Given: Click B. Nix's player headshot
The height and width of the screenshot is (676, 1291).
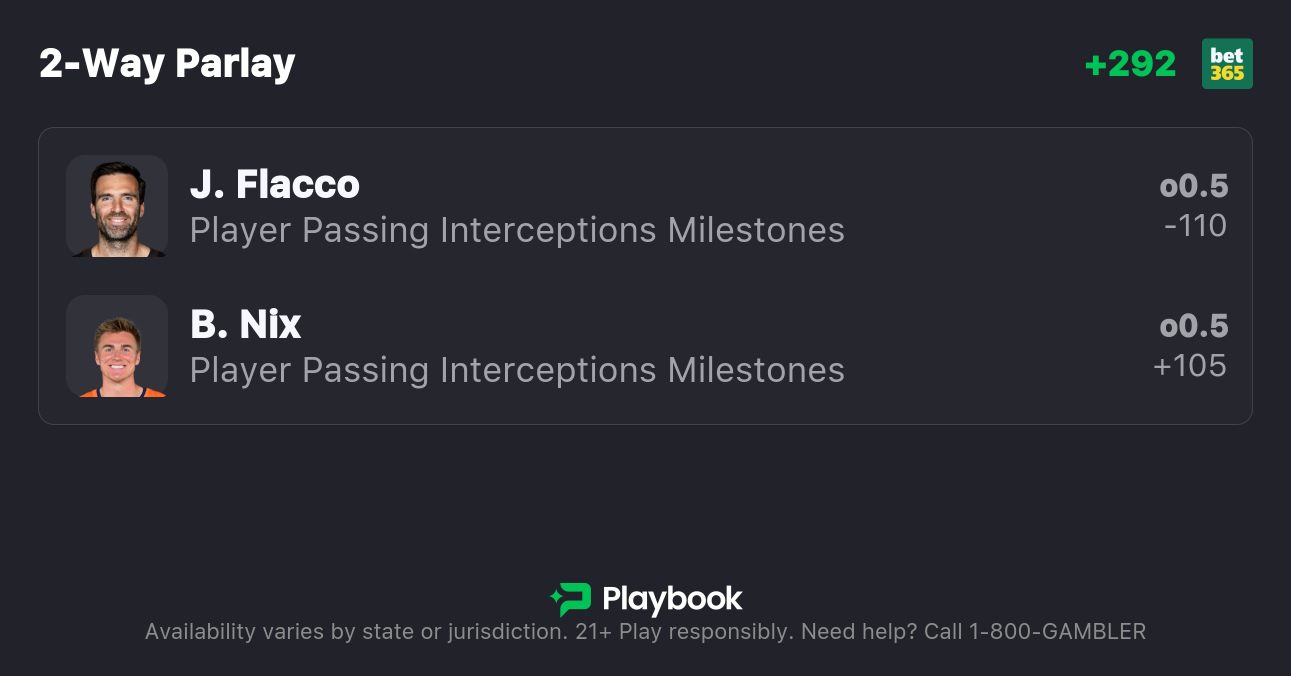Looking at the screenshot, I should 117,346.
